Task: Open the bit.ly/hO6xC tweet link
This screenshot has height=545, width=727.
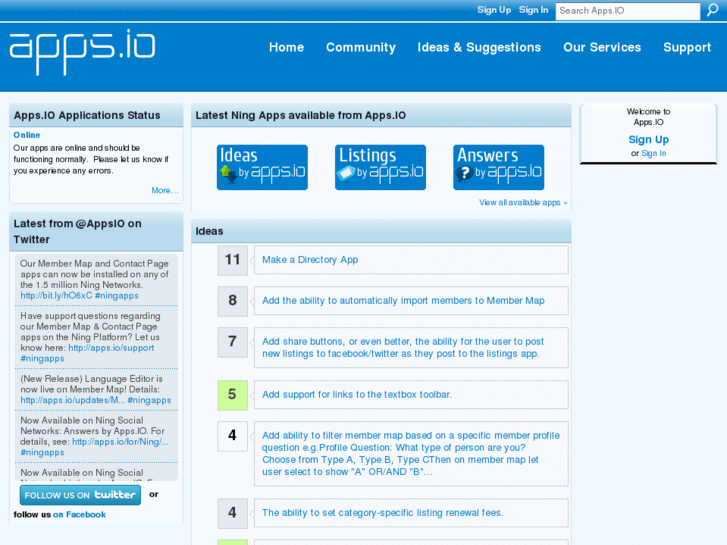Action: pyautogui.click(x=56, y=295)
